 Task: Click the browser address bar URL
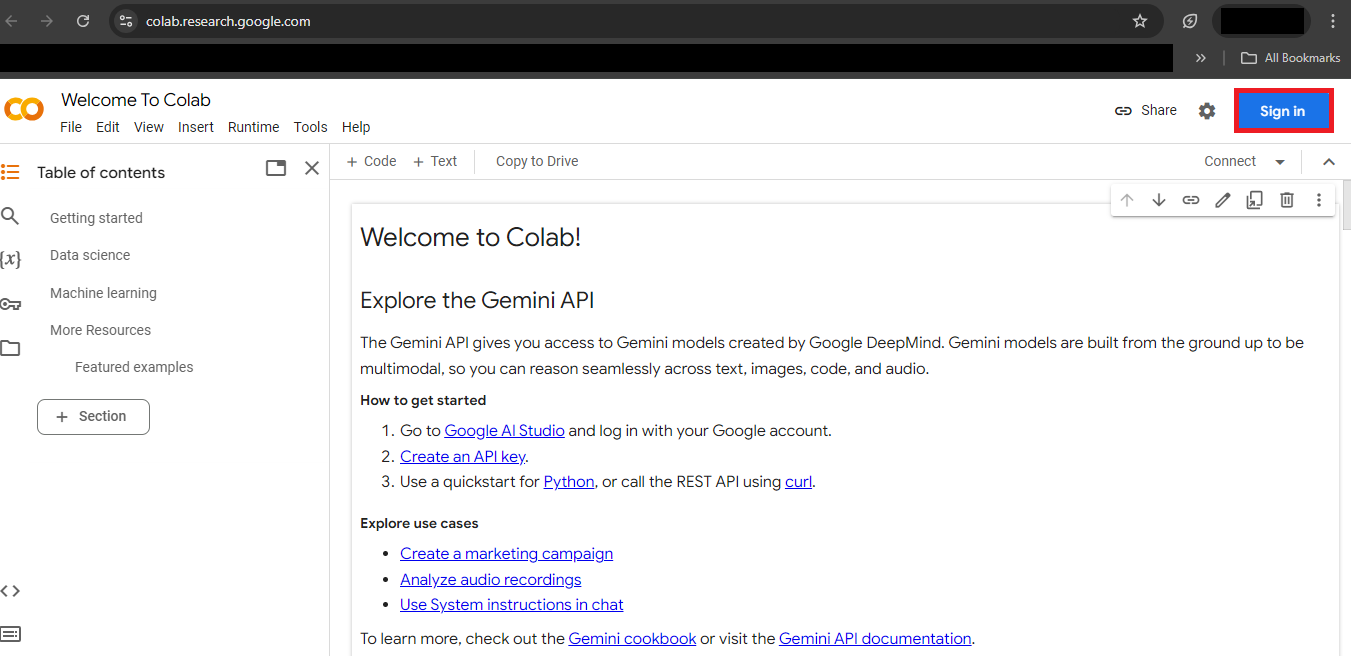tap(228, 21)
